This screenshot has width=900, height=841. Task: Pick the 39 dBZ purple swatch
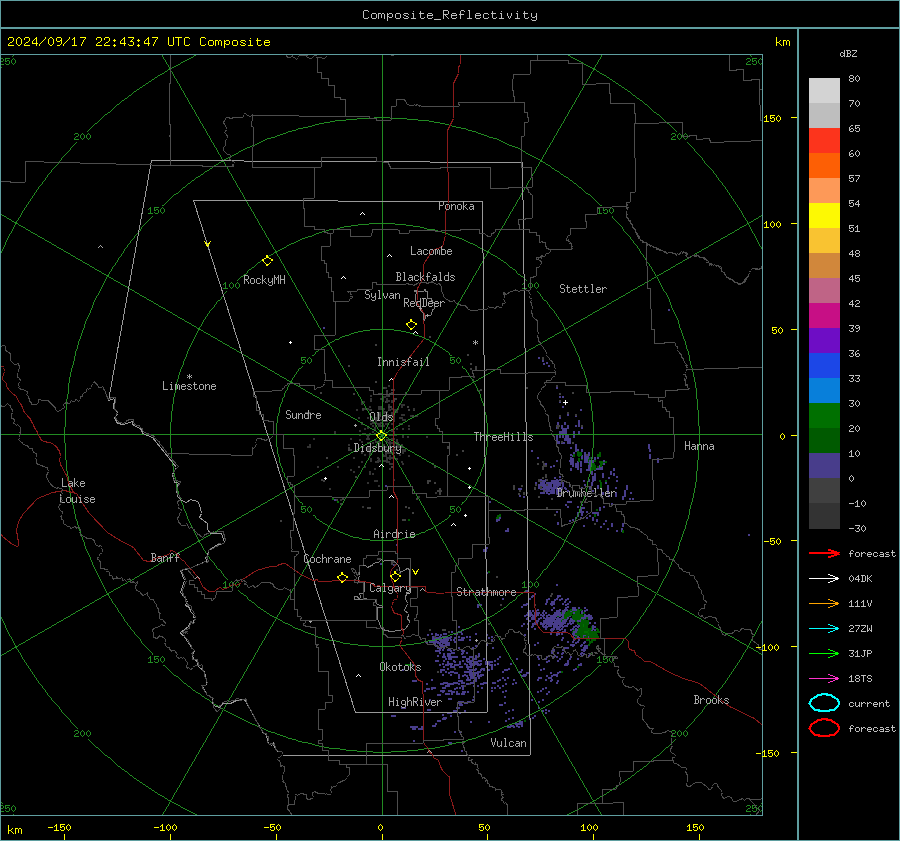pos(824,340)
